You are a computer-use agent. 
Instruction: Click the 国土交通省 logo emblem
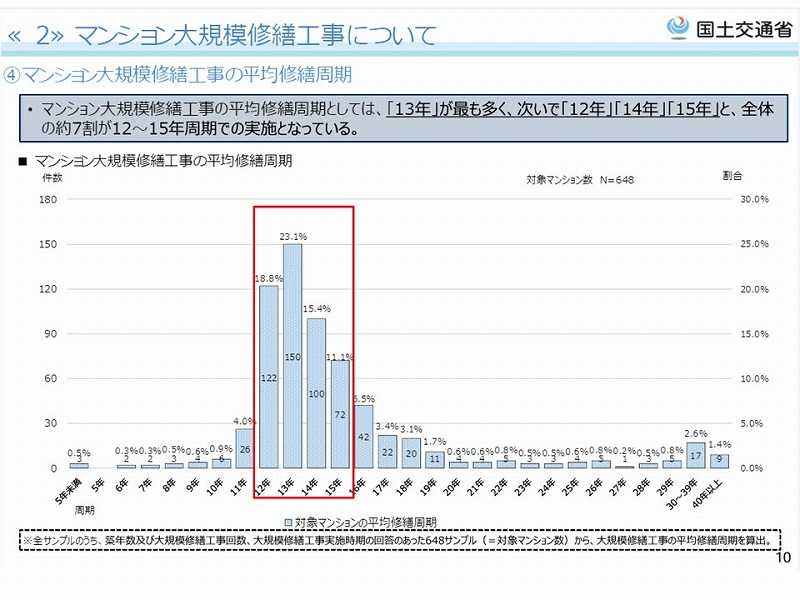pyautogui.click(x=678, y=28)
